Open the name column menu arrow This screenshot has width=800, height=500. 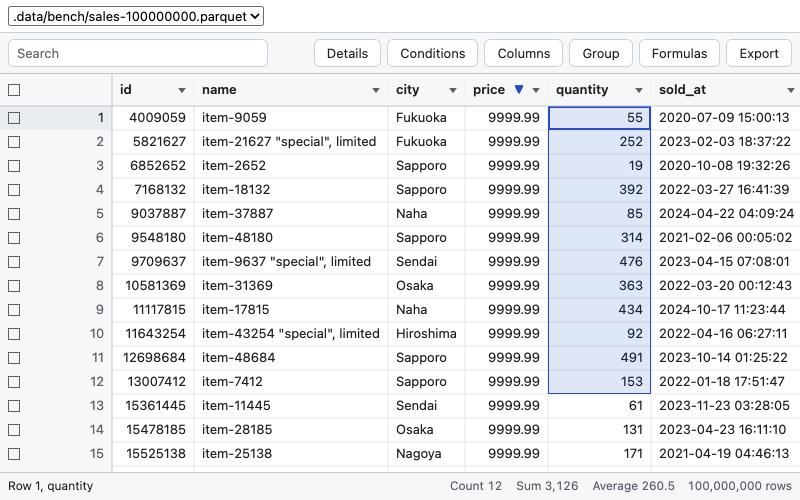point(376,90)
